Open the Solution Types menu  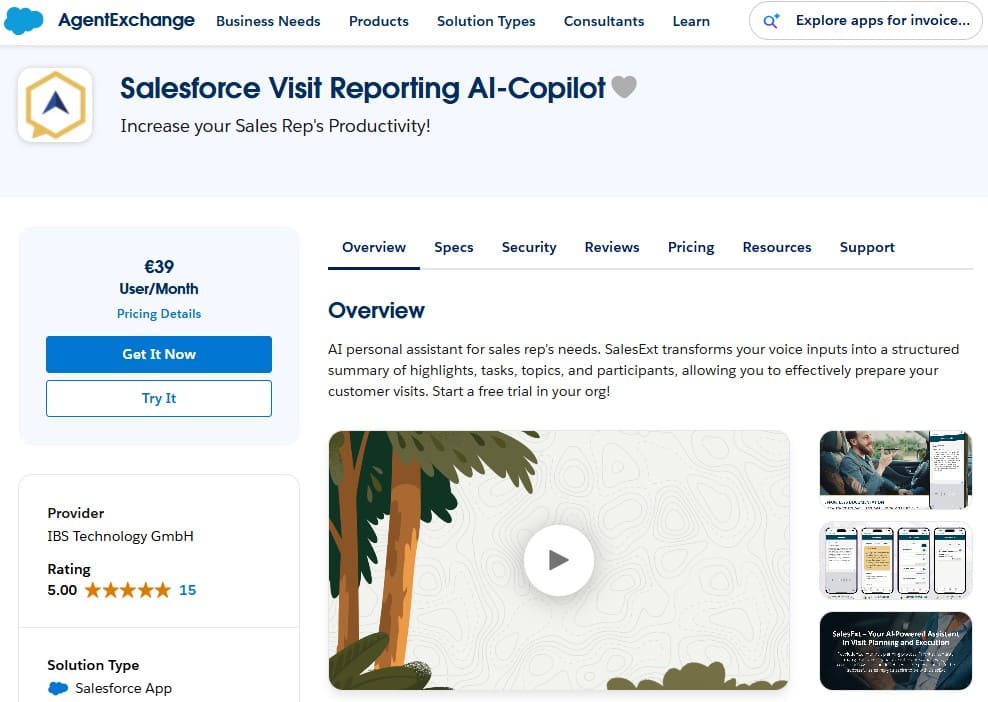pyautogui.click(x=486, y=21)
